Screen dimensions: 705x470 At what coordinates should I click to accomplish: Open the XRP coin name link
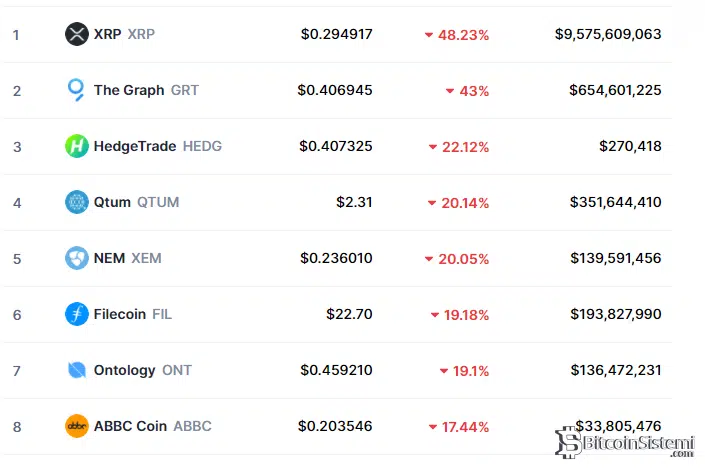(x=107, y=34)
